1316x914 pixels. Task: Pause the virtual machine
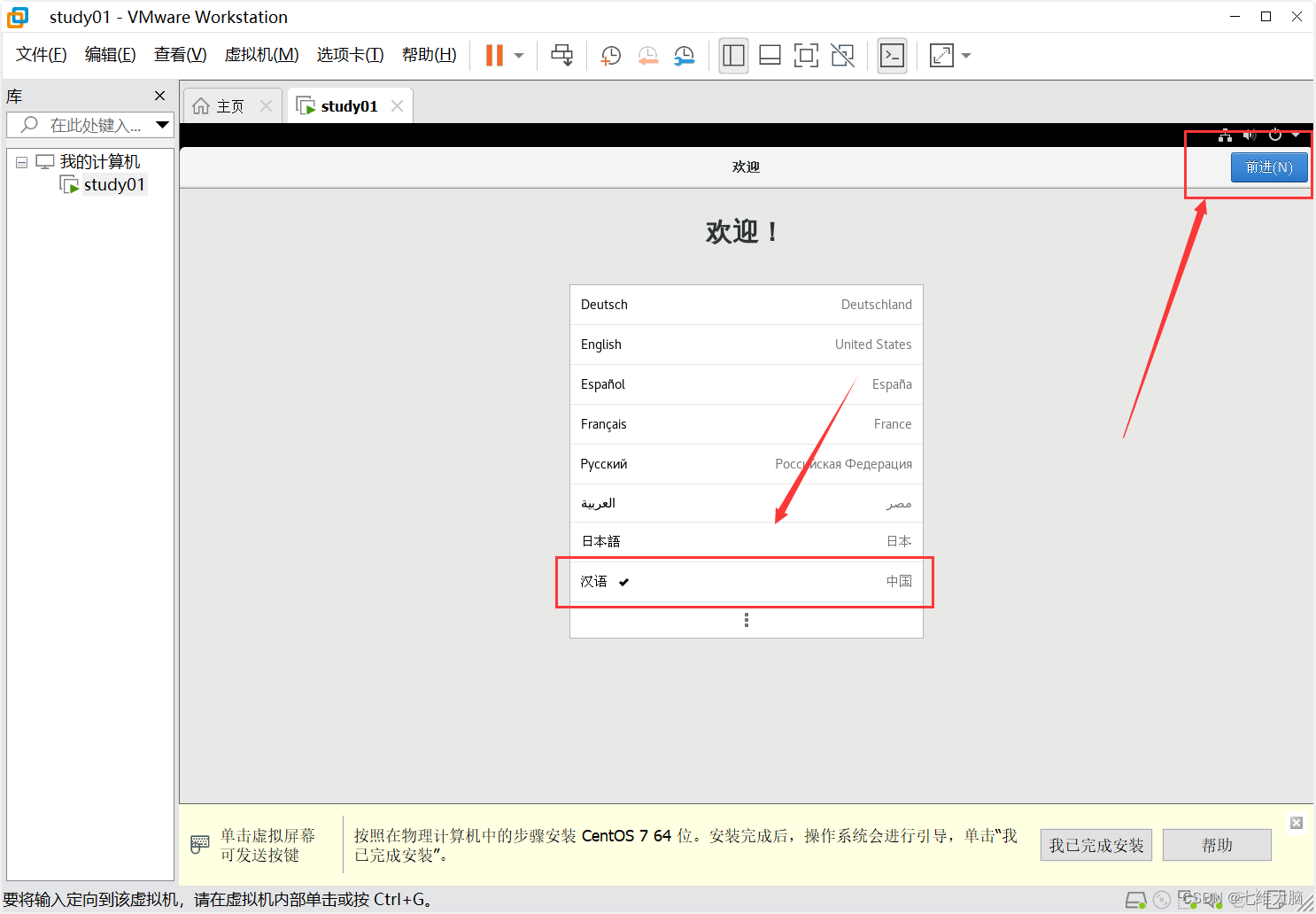pyautogui.click(x=494, y=55)
